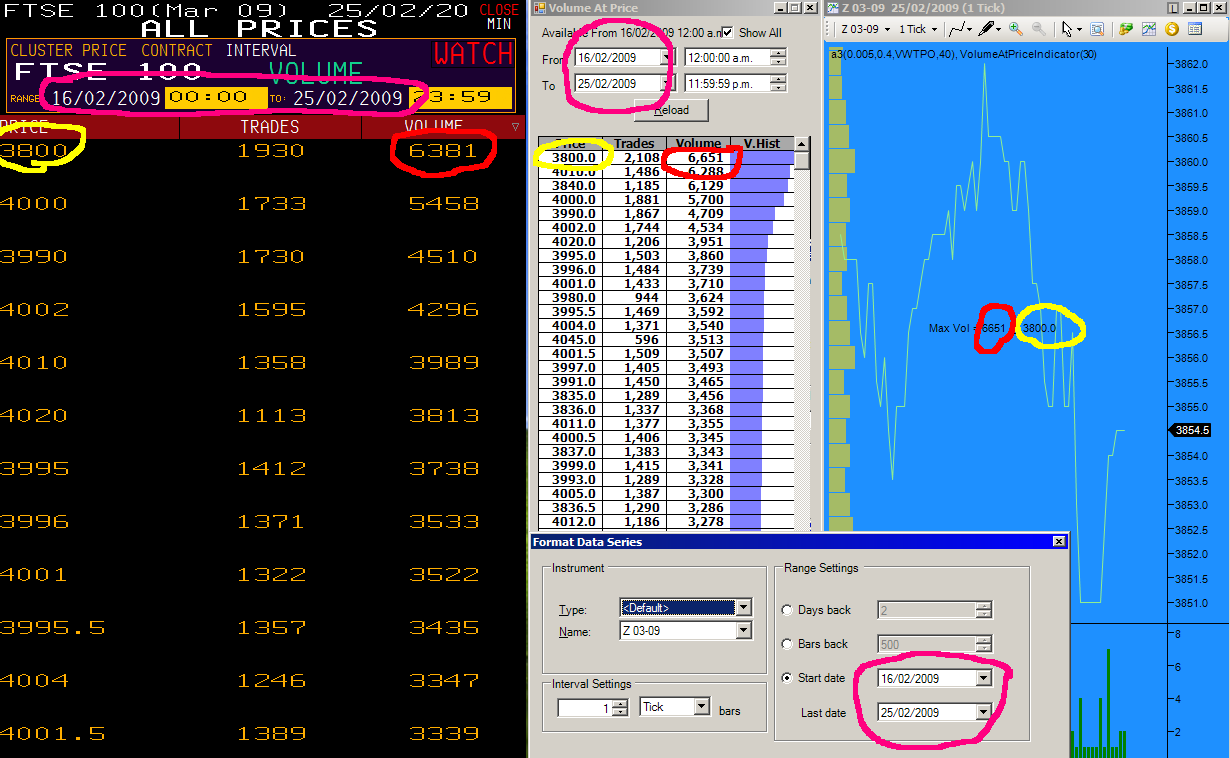
Task: Sort by the Volume column header in grid
Action: (x=698, y=143)
